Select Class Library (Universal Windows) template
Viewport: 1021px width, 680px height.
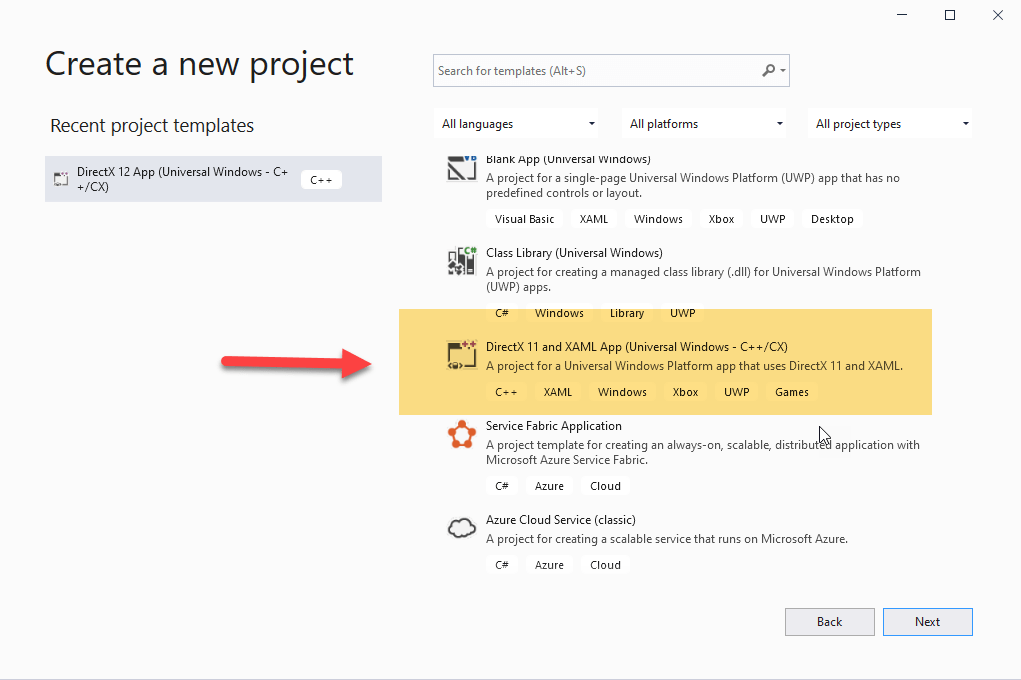pos(574,253)
